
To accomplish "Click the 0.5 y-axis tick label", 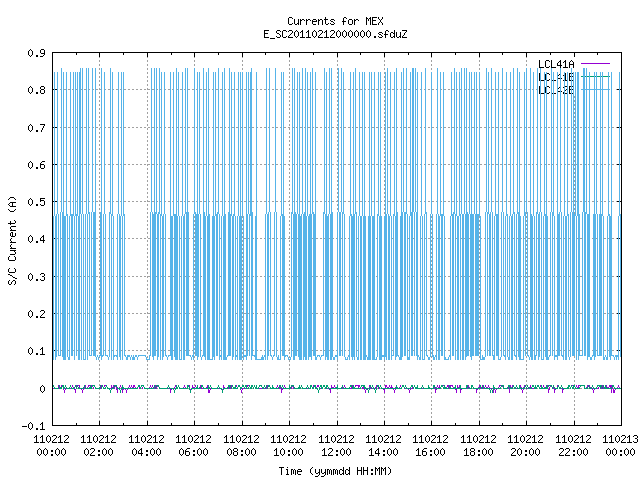I will pos(36,202).
